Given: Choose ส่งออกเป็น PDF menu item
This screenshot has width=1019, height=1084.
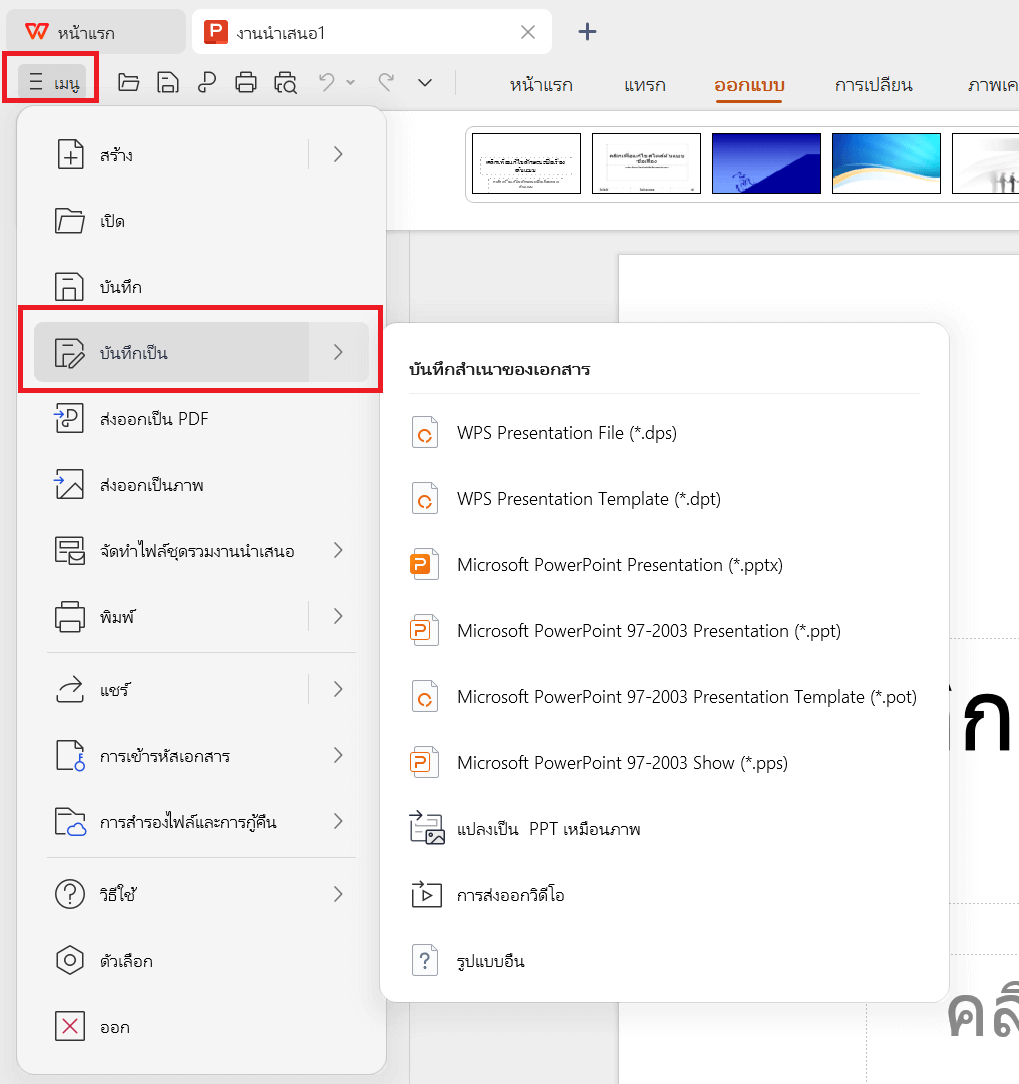Looking at the screenshot, I should (200, 419).
